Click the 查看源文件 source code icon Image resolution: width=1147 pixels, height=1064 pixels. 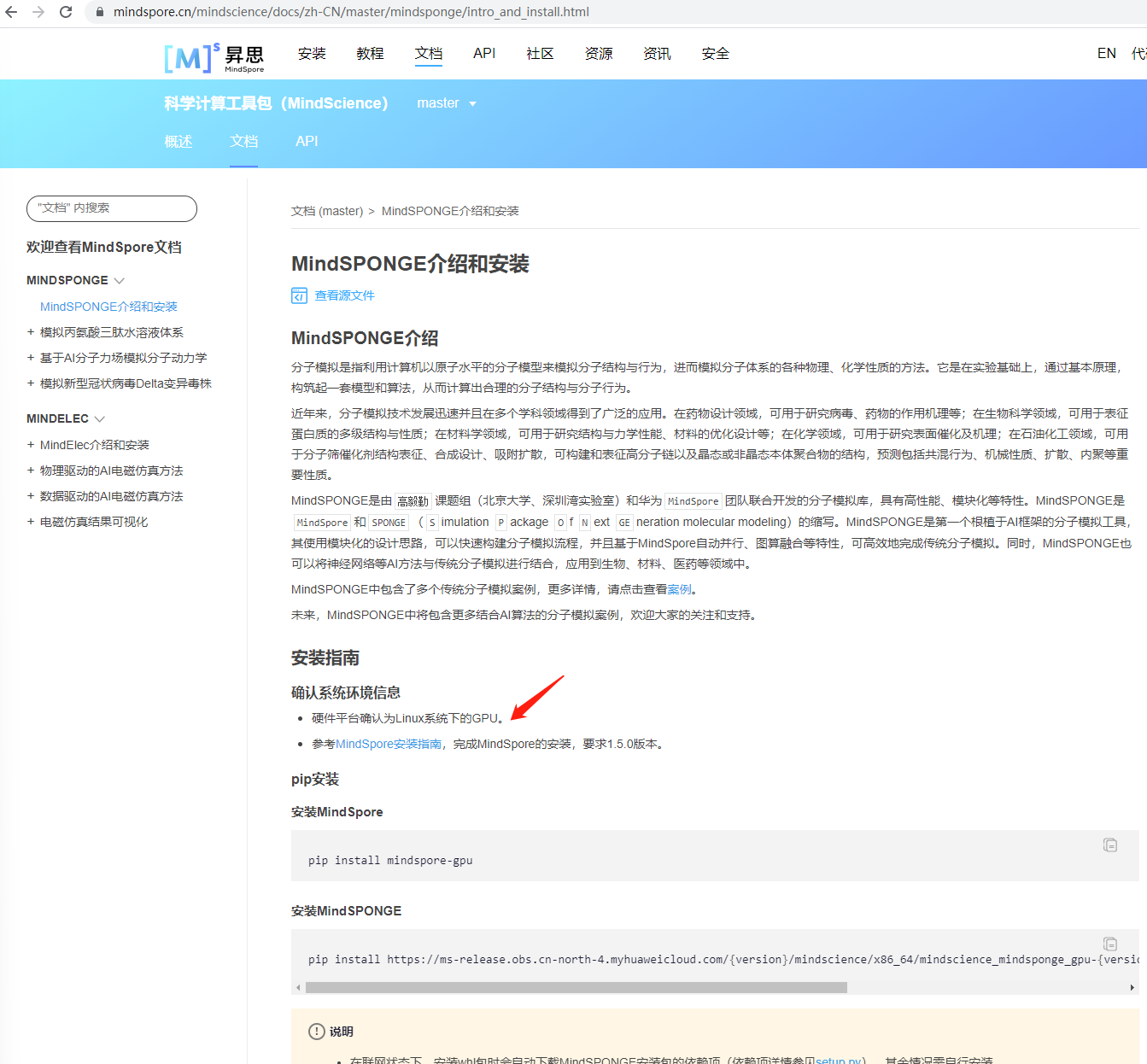[299, 295]
